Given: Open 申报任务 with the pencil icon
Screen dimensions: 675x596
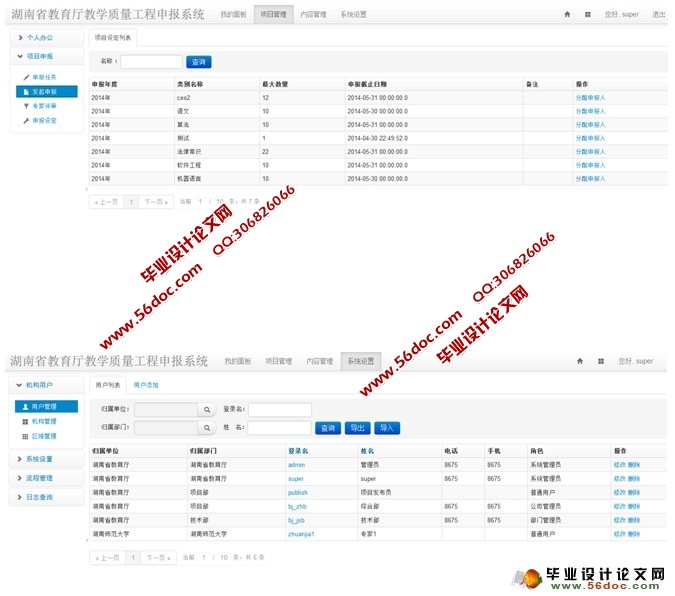Looking at the screenshot, I should point(40,77).
